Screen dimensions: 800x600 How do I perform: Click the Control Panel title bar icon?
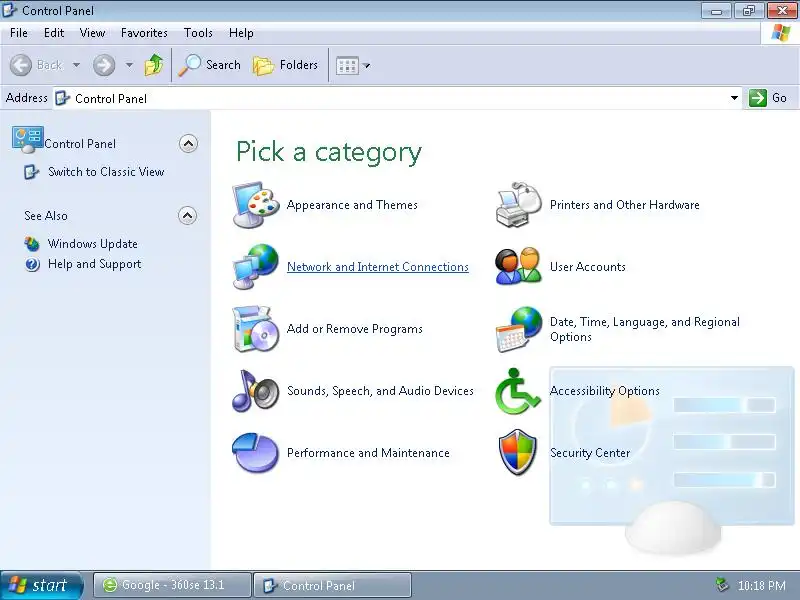pos(10,10)
